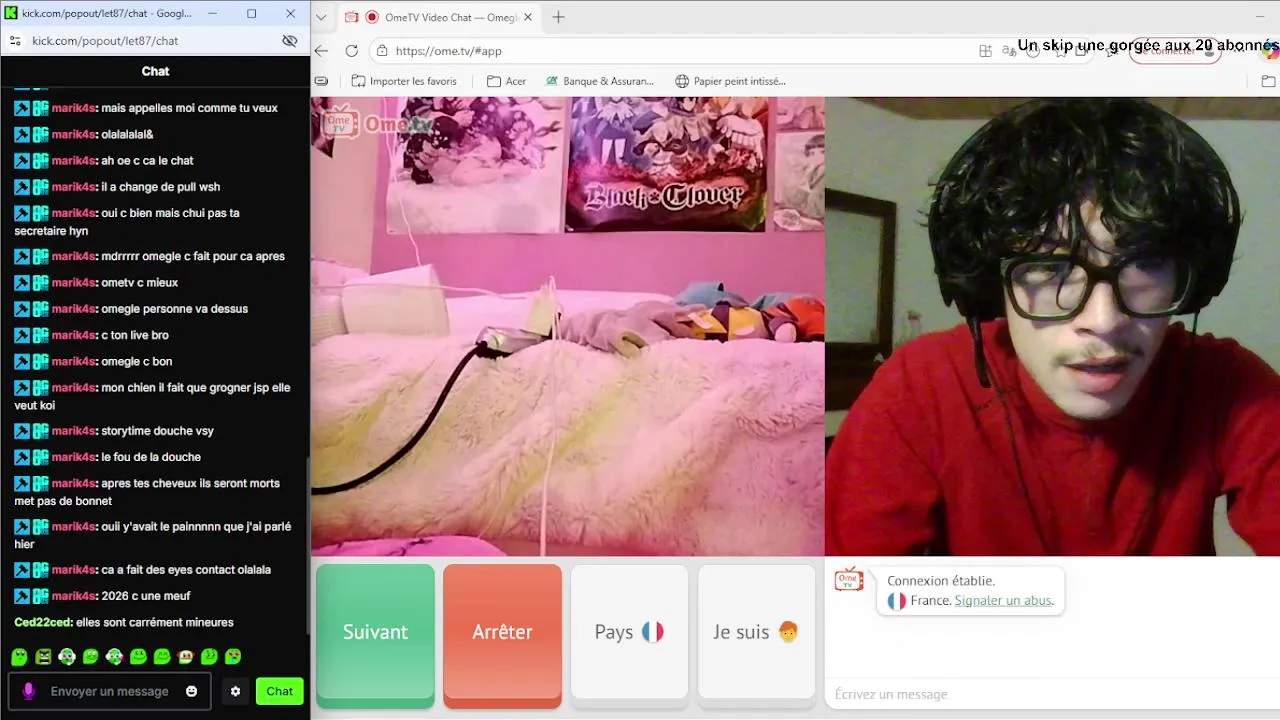Click 'ah oe c ca le chat' message

point(147,160)
